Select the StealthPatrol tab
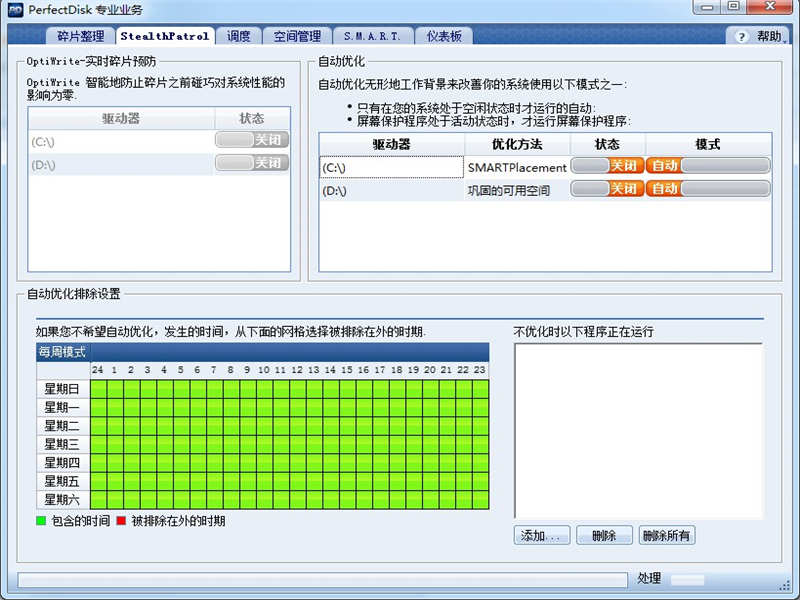This screenshot has width=800, height=600. click(x=164, y=36)
